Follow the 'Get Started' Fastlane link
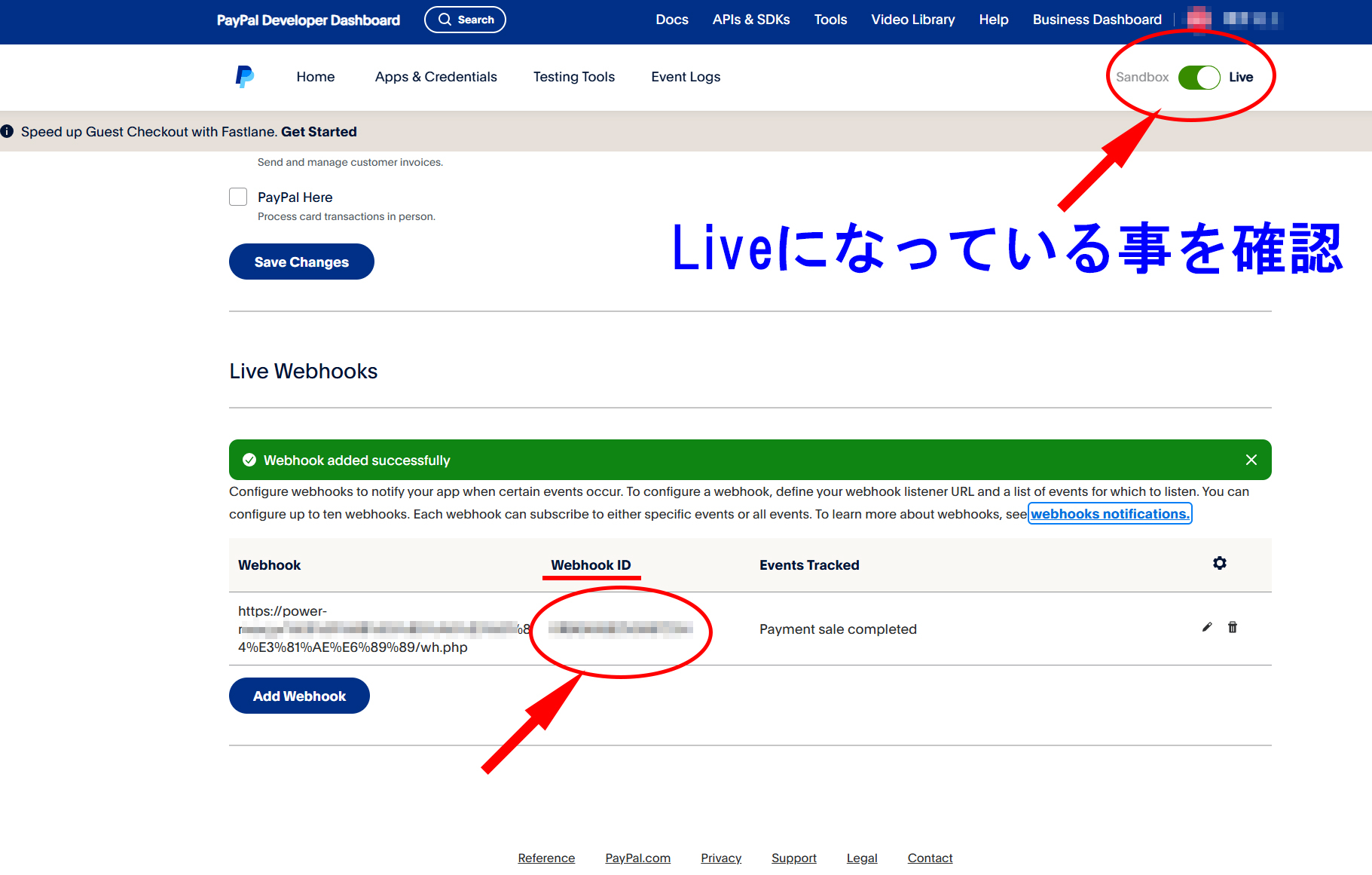 319,132
